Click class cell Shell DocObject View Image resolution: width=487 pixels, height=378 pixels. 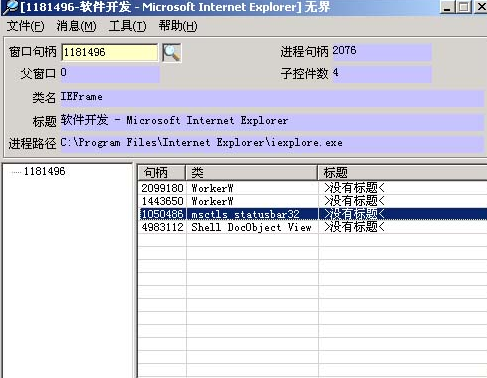tap(251, 227)
